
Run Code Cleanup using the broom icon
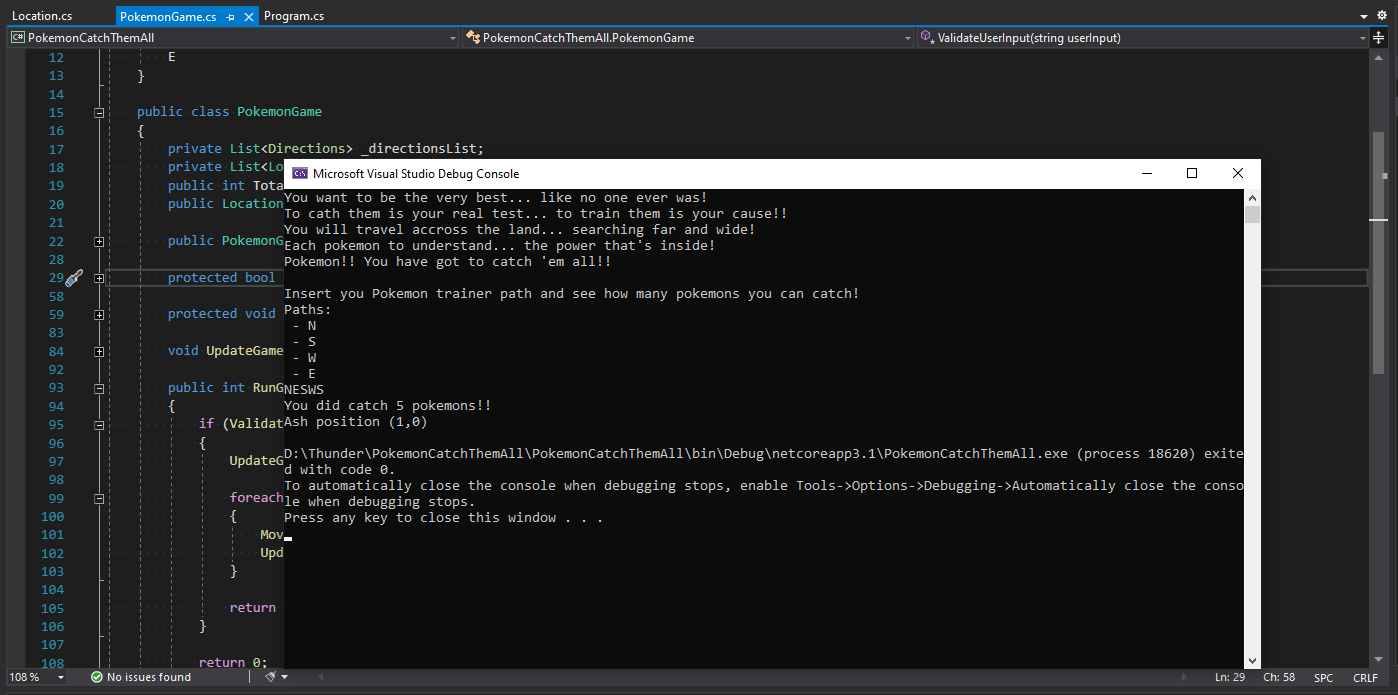pos(271,677)
